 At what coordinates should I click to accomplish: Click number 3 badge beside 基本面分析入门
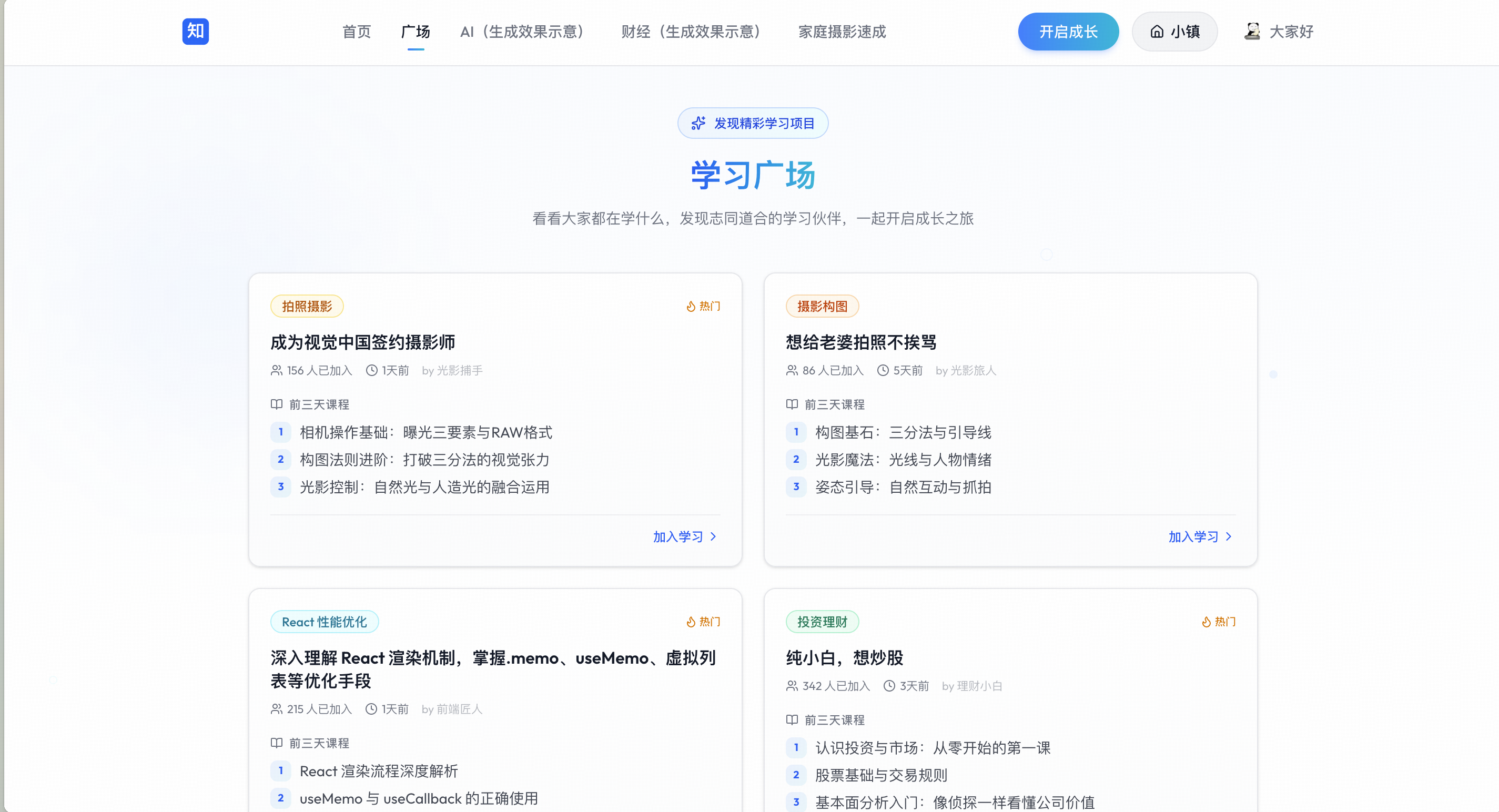click(796, 802)
